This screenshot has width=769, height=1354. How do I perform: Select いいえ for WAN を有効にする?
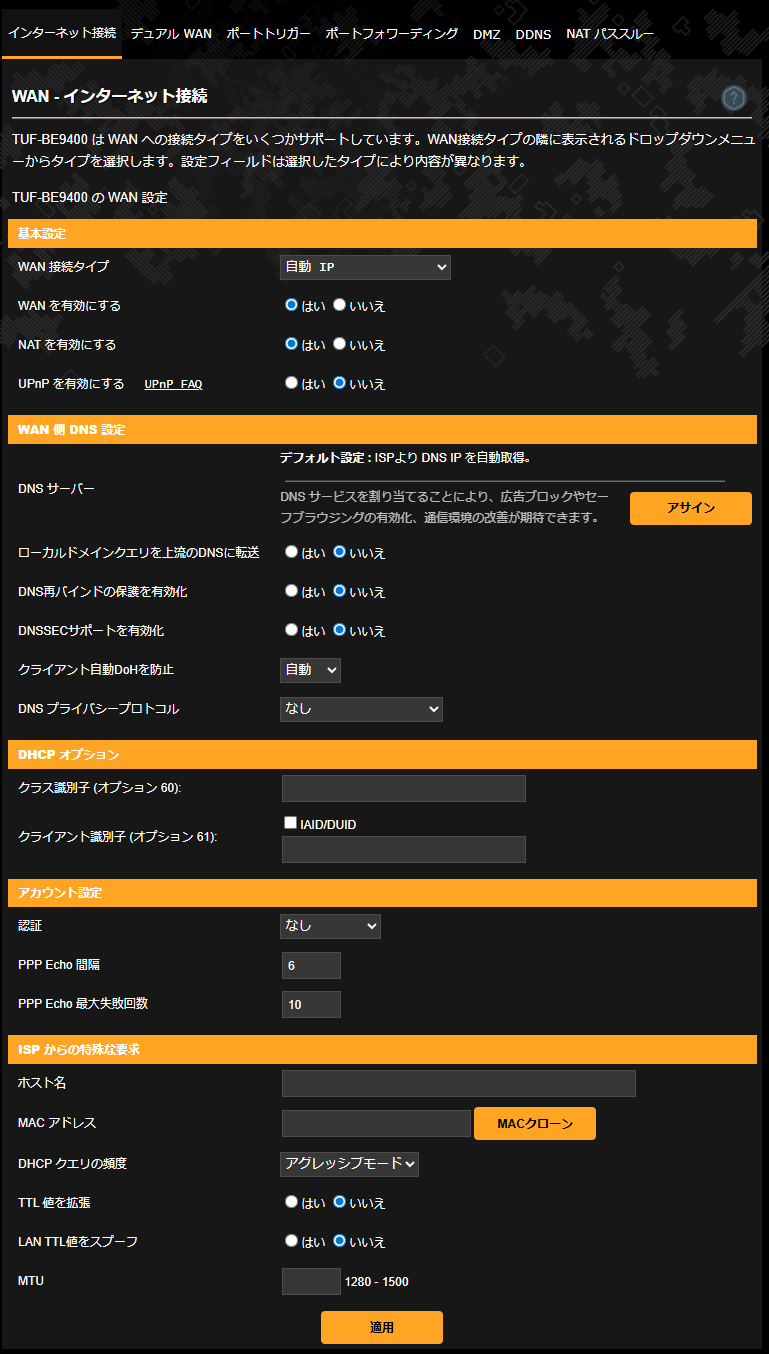(x=340, y=306)
